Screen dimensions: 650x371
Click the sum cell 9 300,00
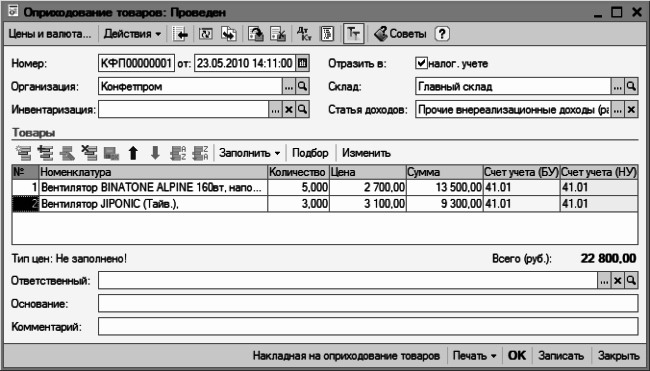point(444,204)
